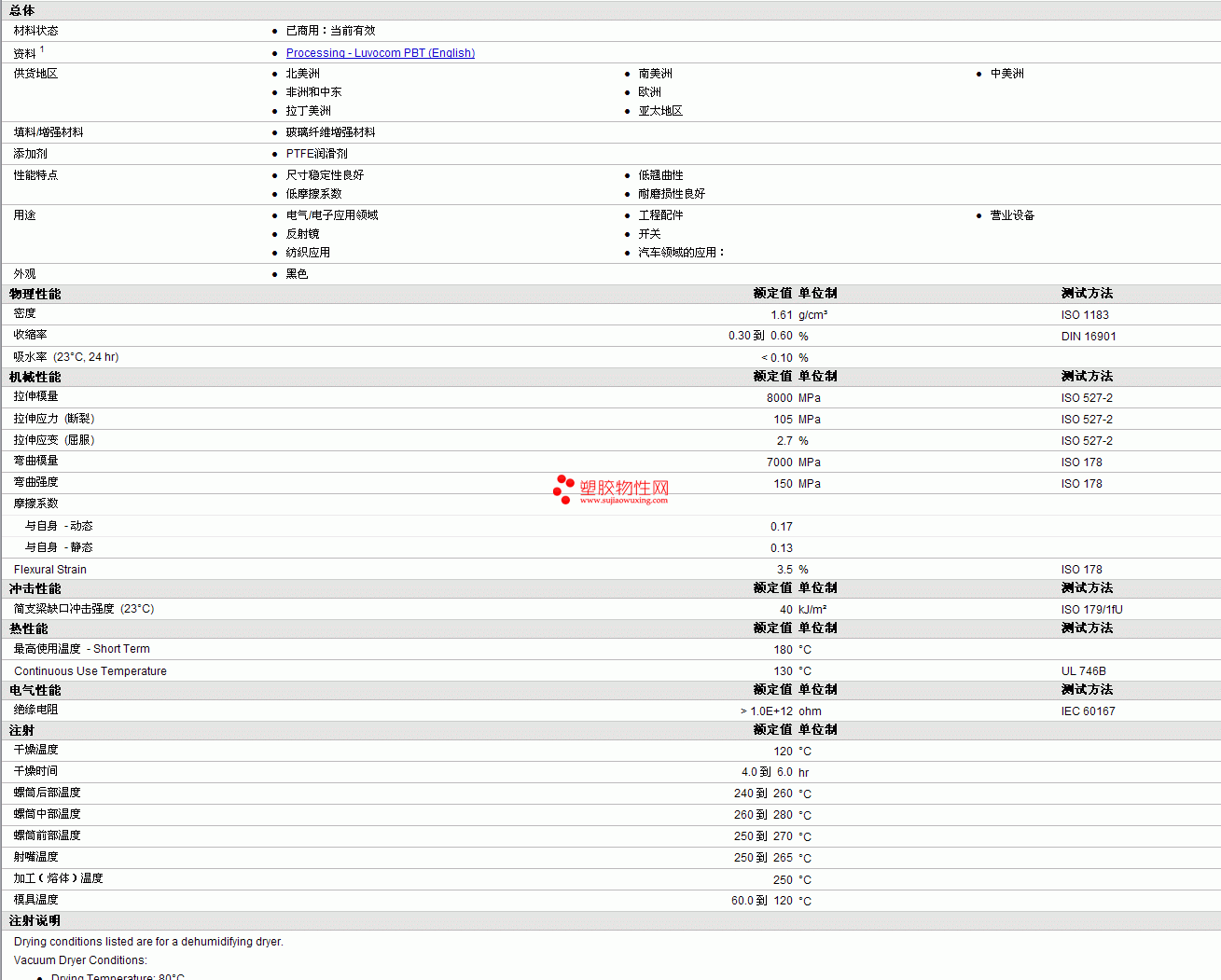
Task: Click the DIN 16901 test method cell
Action: point(1088,337)
